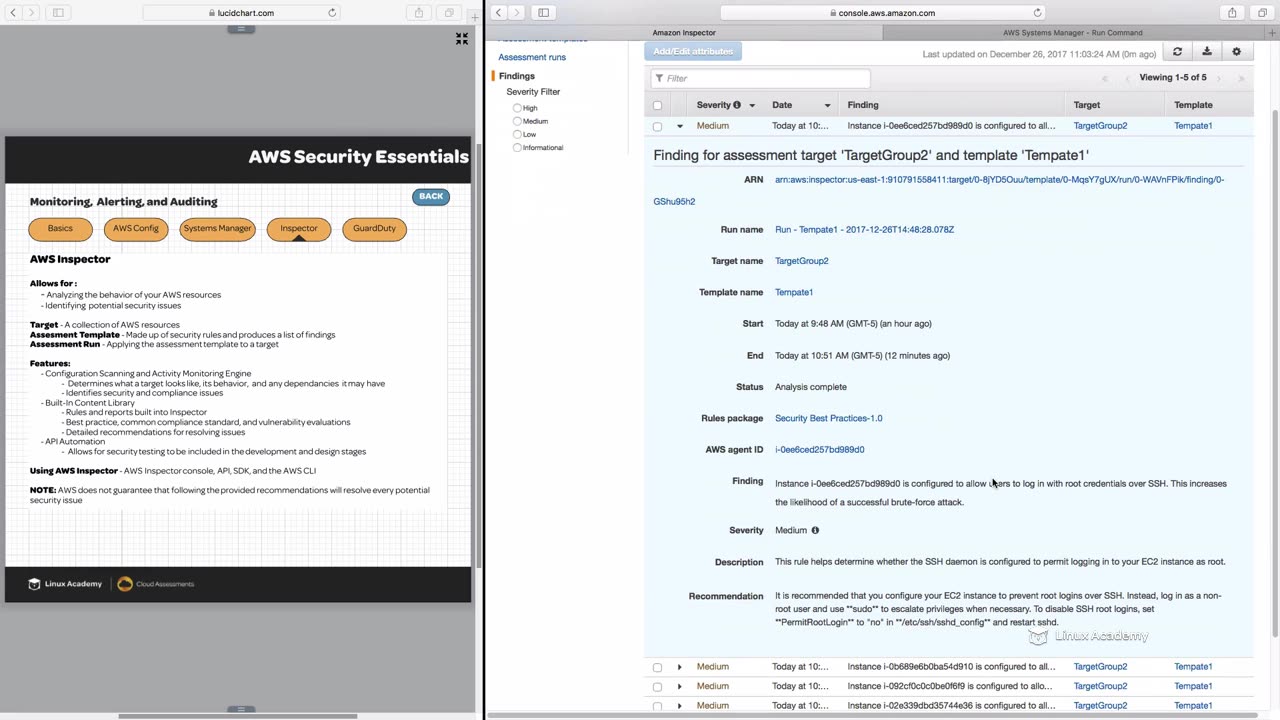1280x720 pixels.
Task: Check the box for finding i-092cf0c0c0be0f6f9
Action: click(x=657, y=687)
